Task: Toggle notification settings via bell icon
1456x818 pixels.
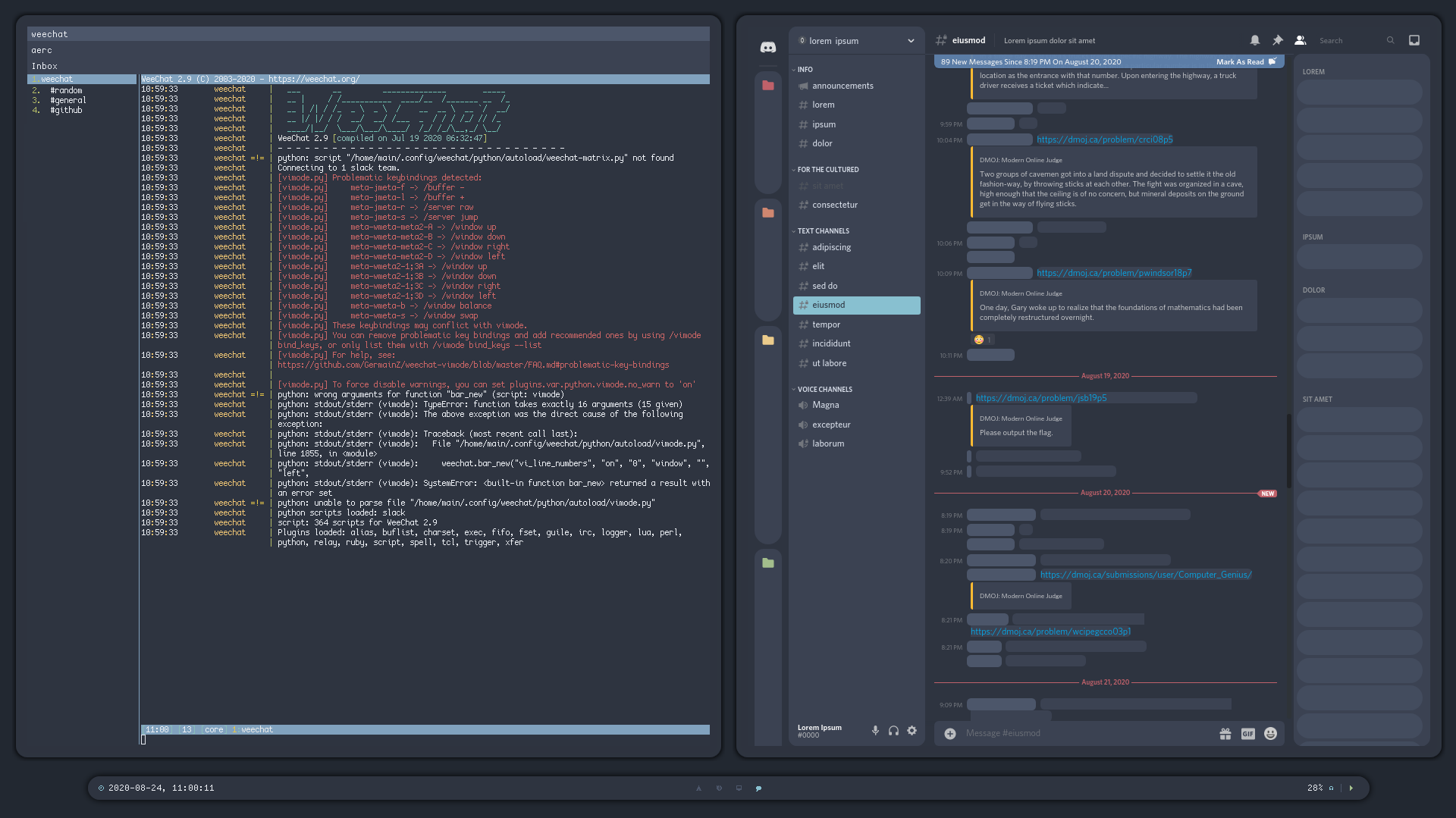Action: click(1255, 40)
